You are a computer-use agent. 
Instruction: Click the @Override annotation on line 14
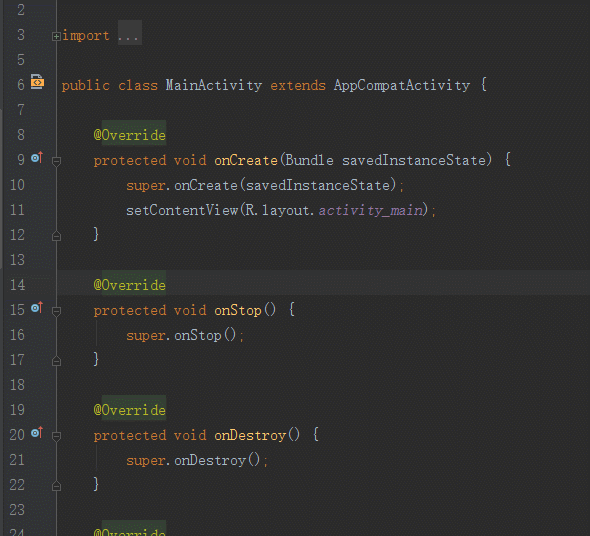130,285
